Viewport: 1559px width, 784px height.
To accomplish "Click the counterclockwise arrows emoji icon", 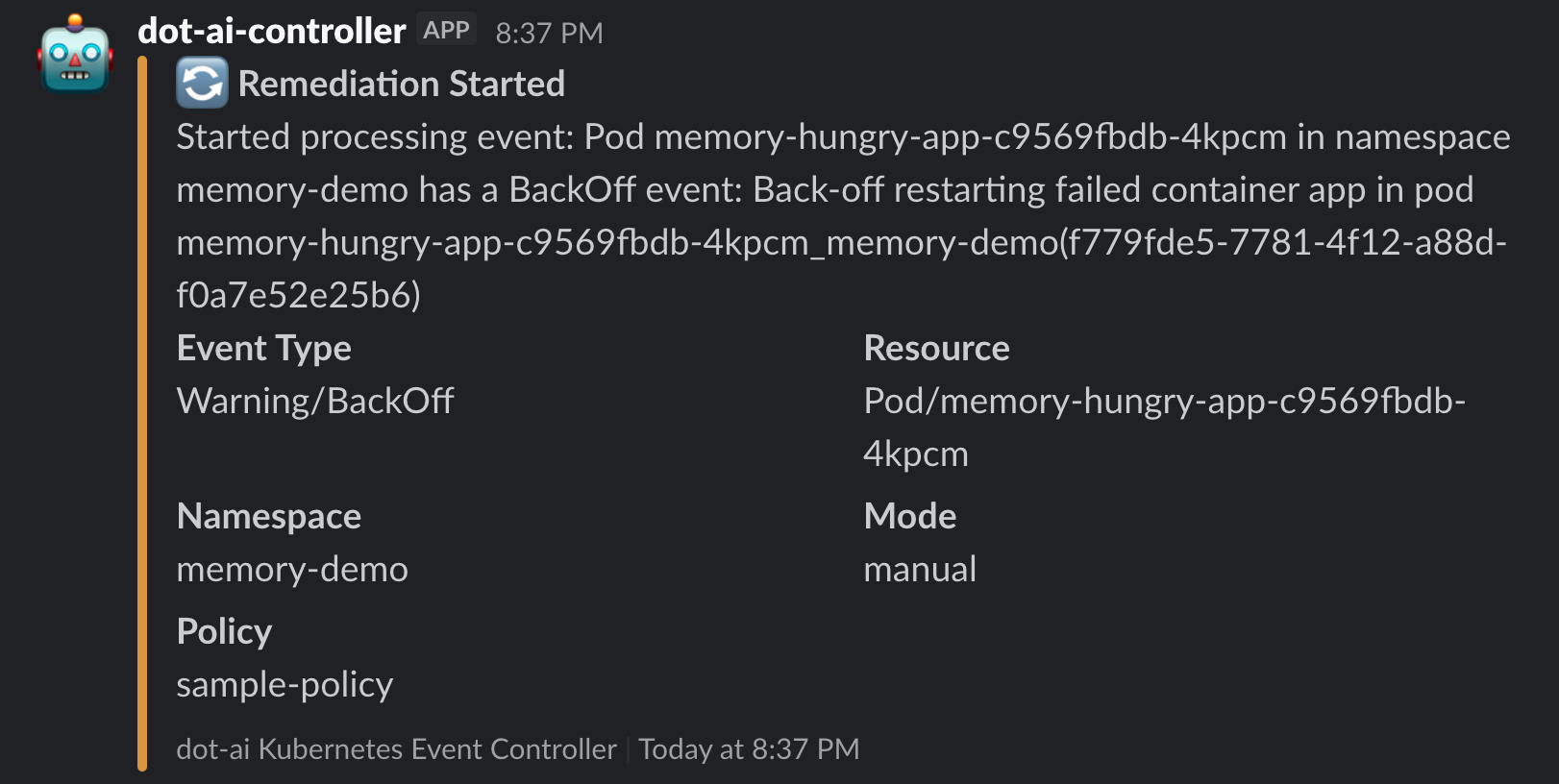I will point(201,85).
